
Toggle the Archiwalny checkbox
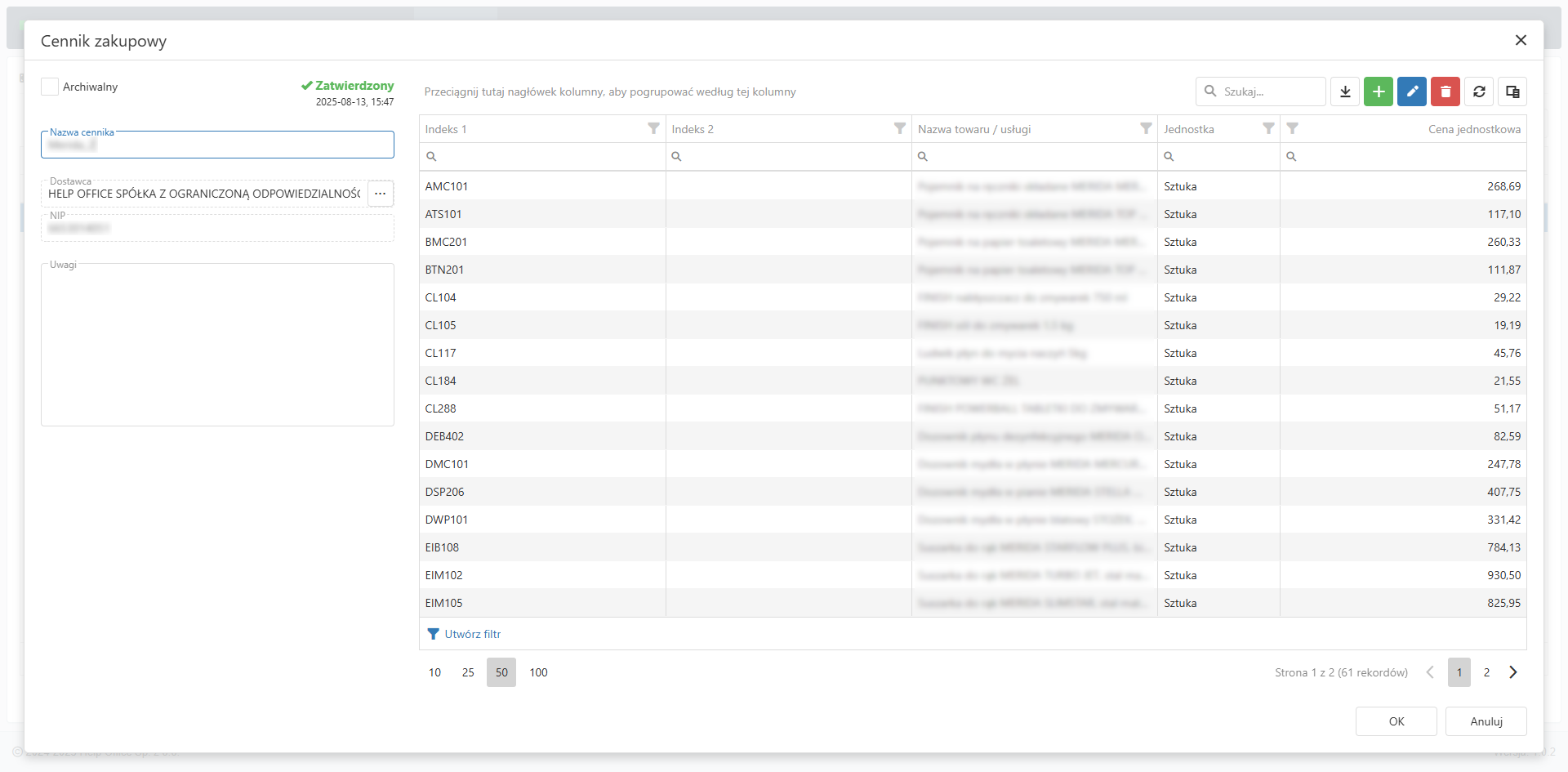51,87
